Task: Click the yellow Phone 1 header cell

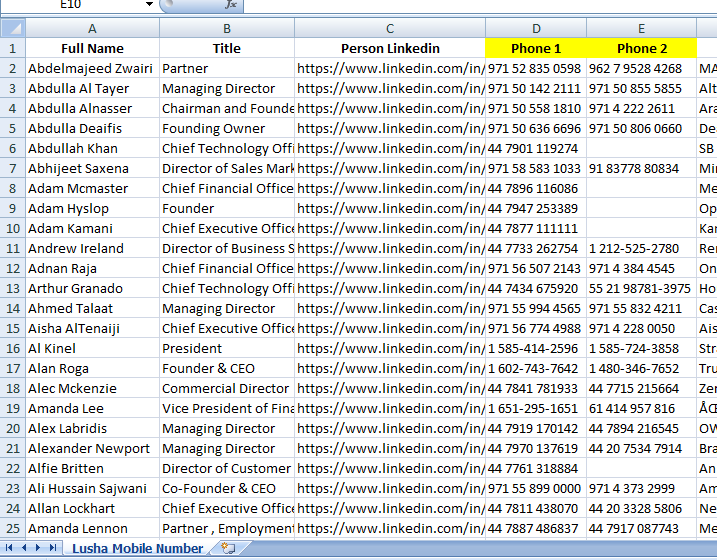Action: point(536,48)
